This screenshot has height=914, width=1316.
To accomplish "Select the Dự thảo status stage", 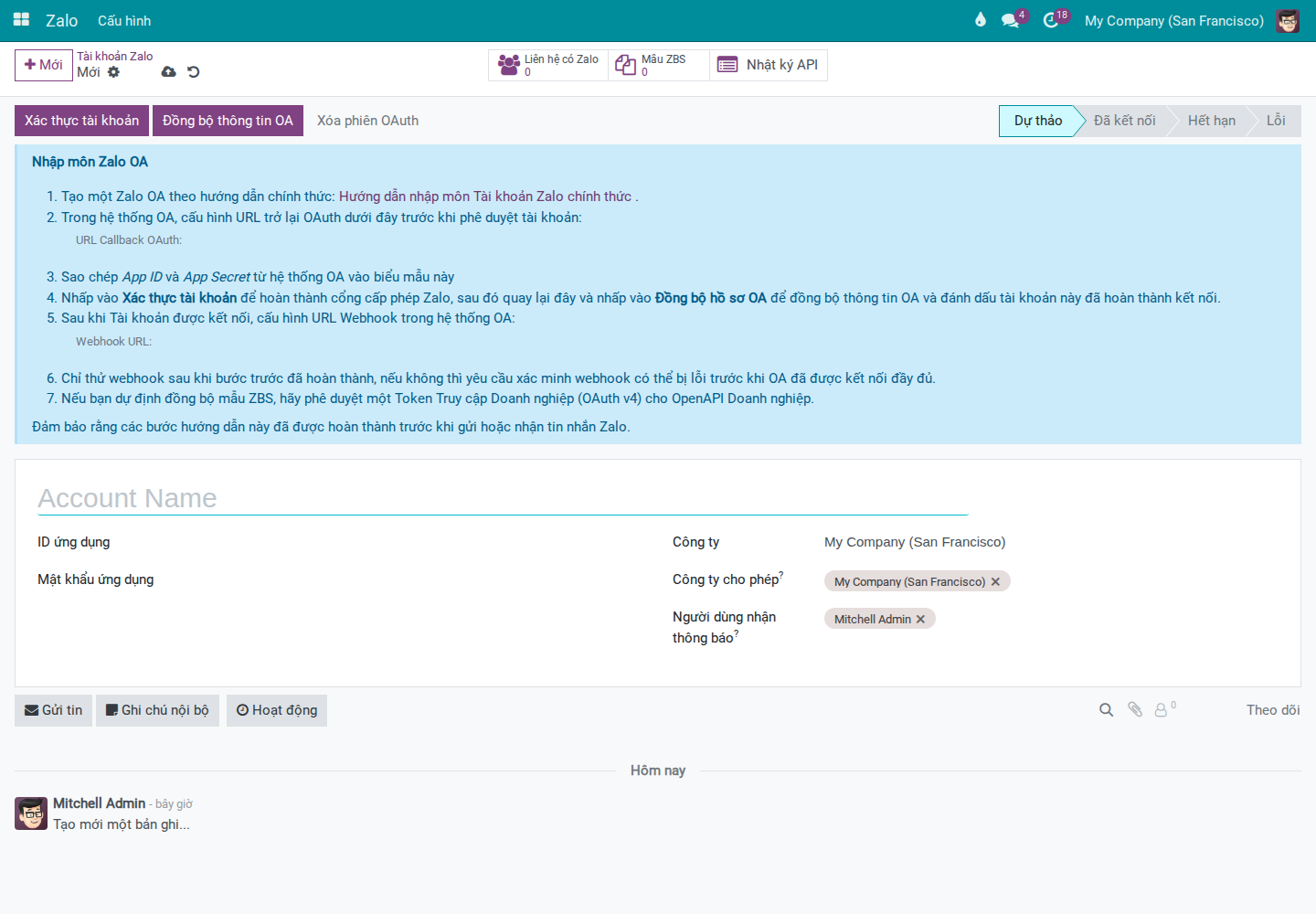I will click(x=1037, y=121).
